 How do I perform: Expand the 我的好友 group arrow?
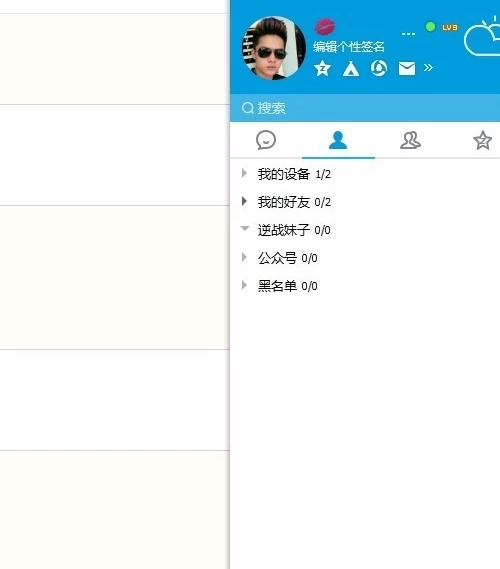(244, 201)
